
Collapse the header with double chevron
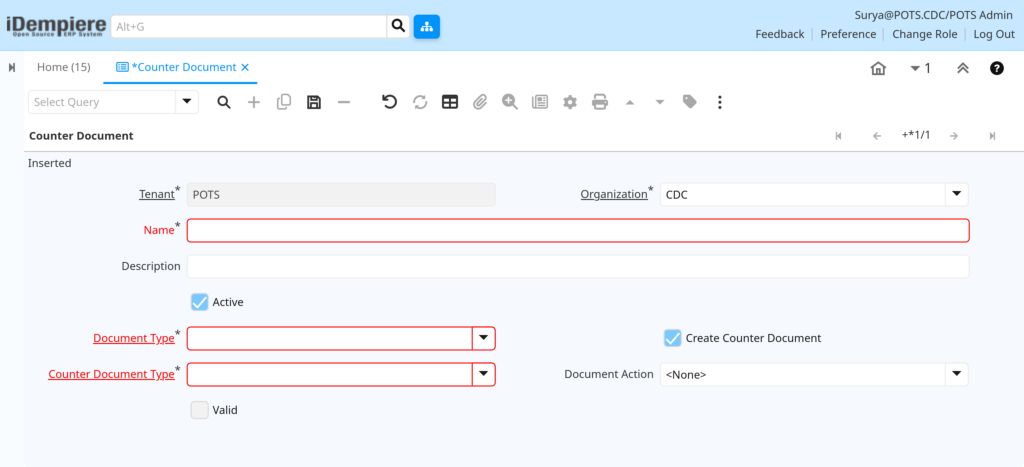click(x=963, y=69)
